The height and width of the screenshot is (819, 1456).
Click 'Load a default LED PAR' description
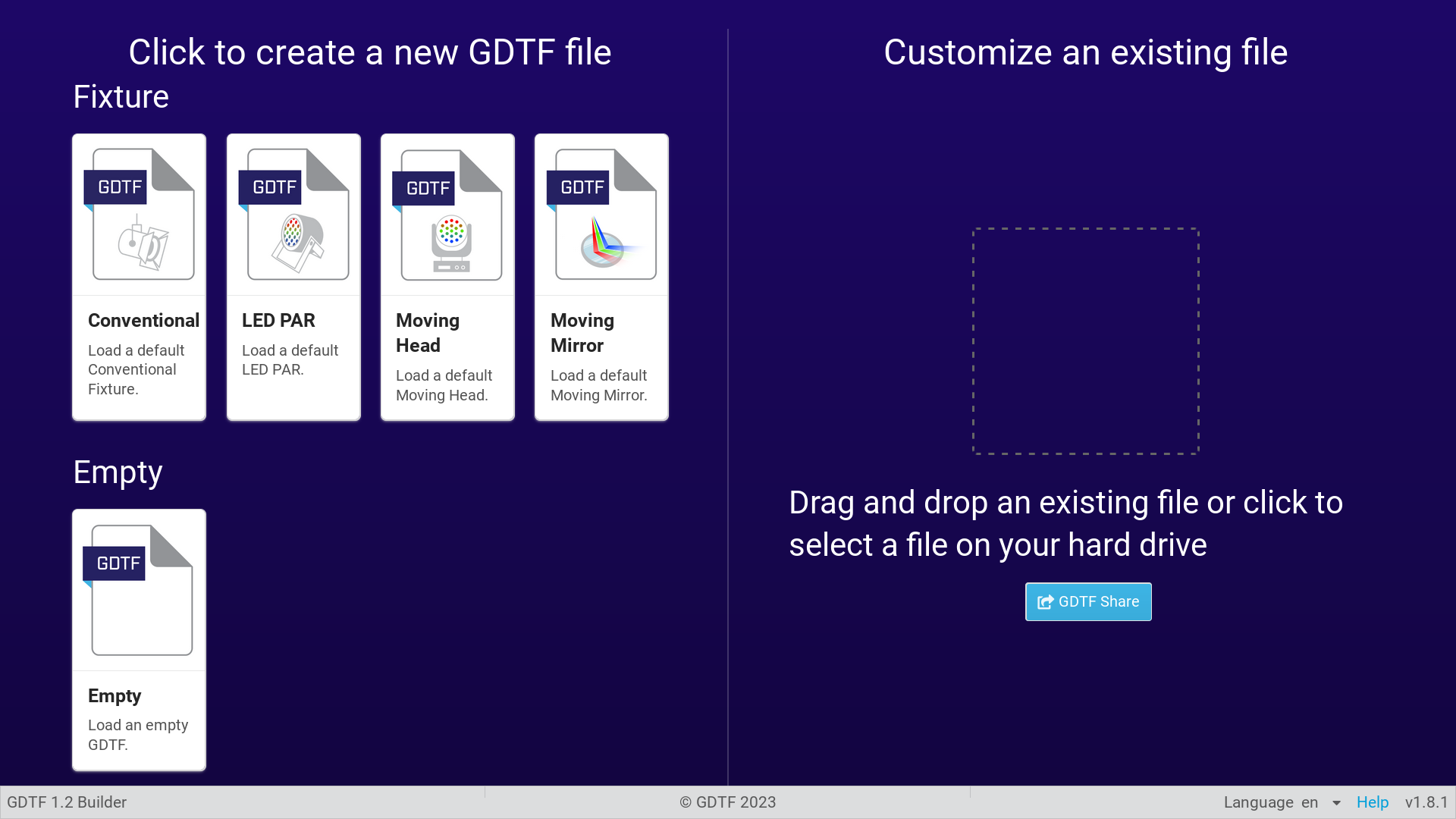[290, 359]
